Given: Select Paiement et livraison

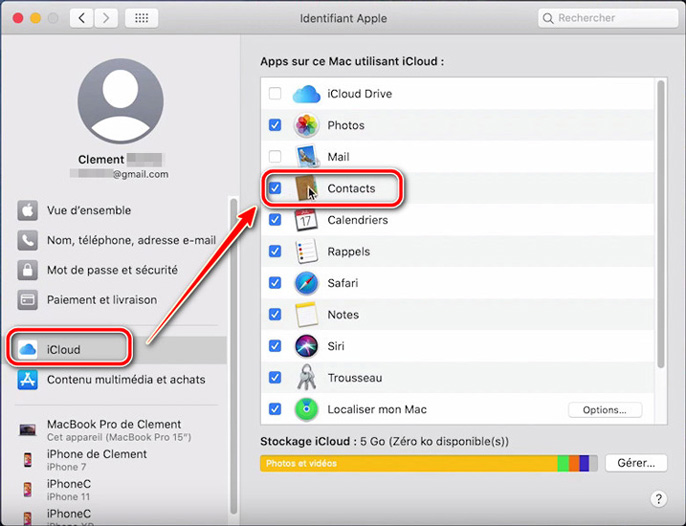Looking at the screenshot, I should point(102,300).
